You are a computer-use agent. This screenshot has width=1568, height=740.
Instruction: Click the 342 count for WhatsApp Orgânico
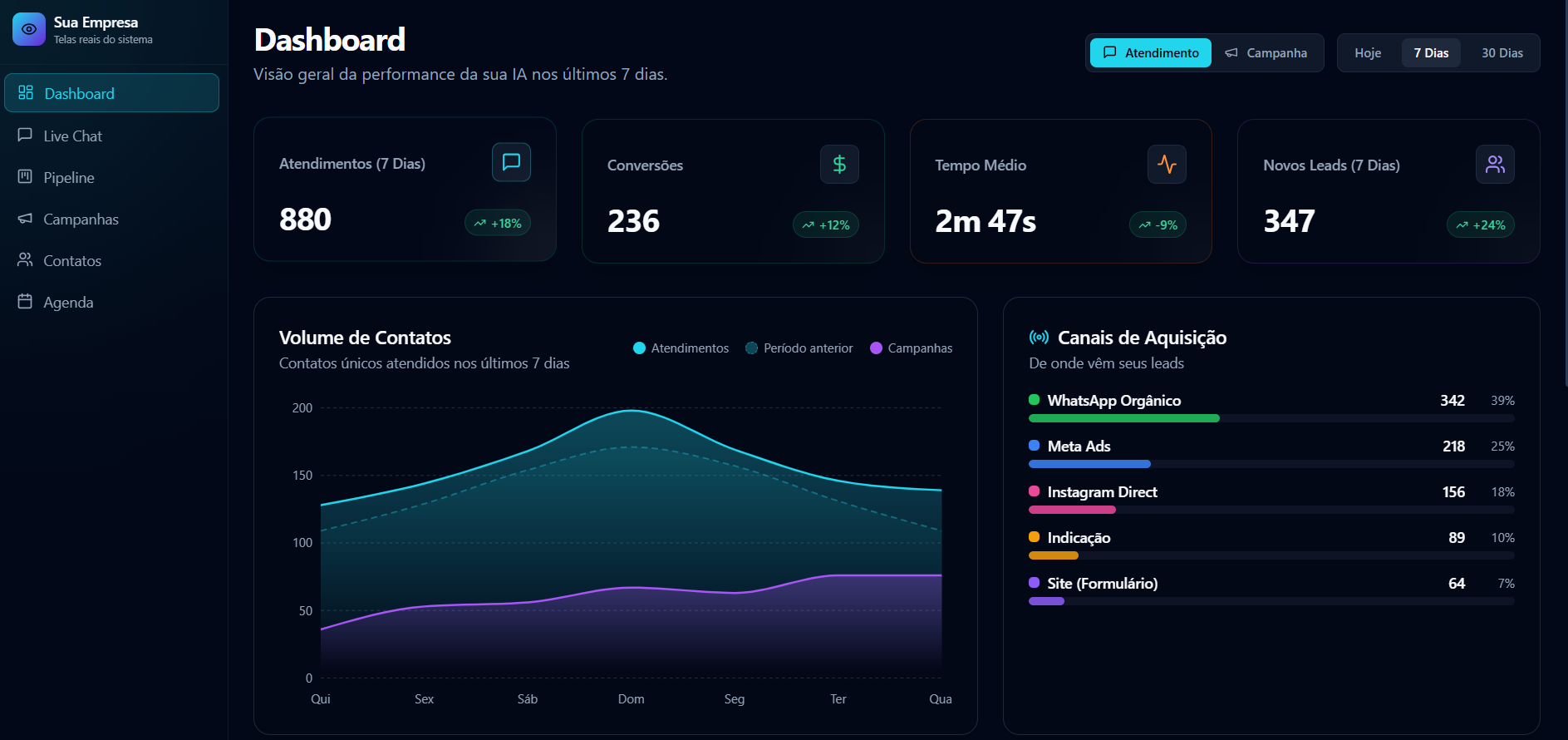[1452, 401]
